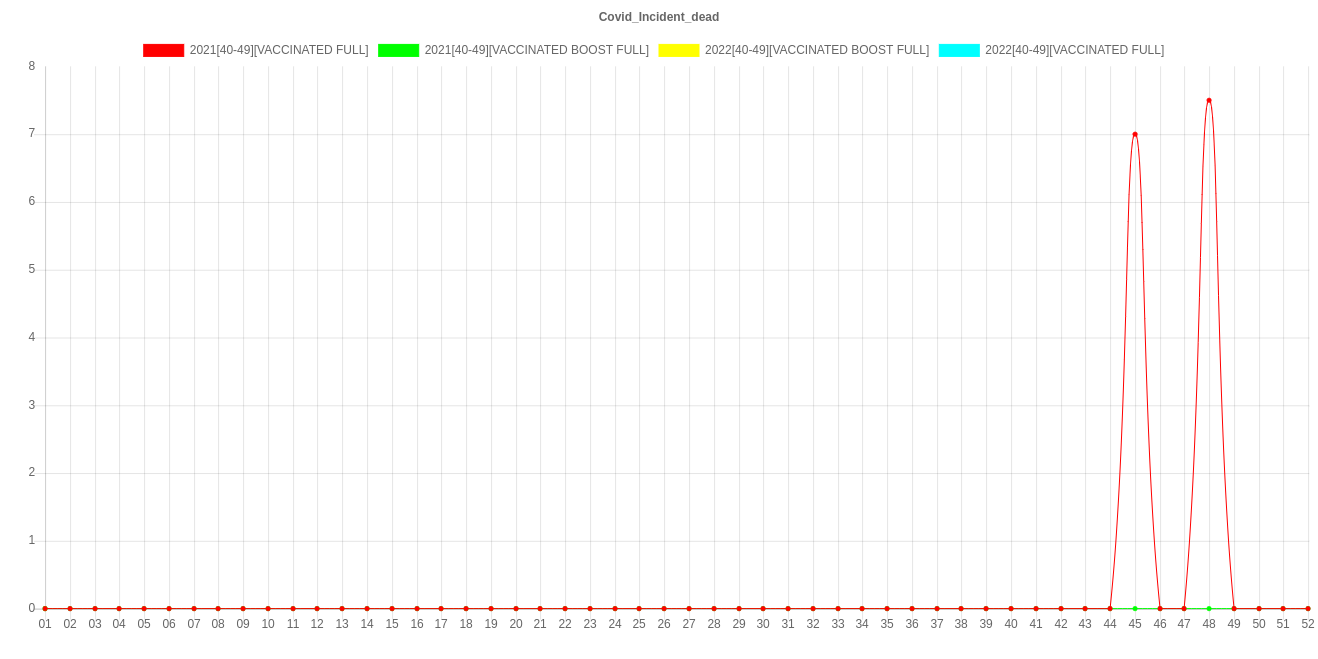
Task: Click the yellow 2022 VACCINATED BOOST FULL swatch
Action: (x=678, y=50)
